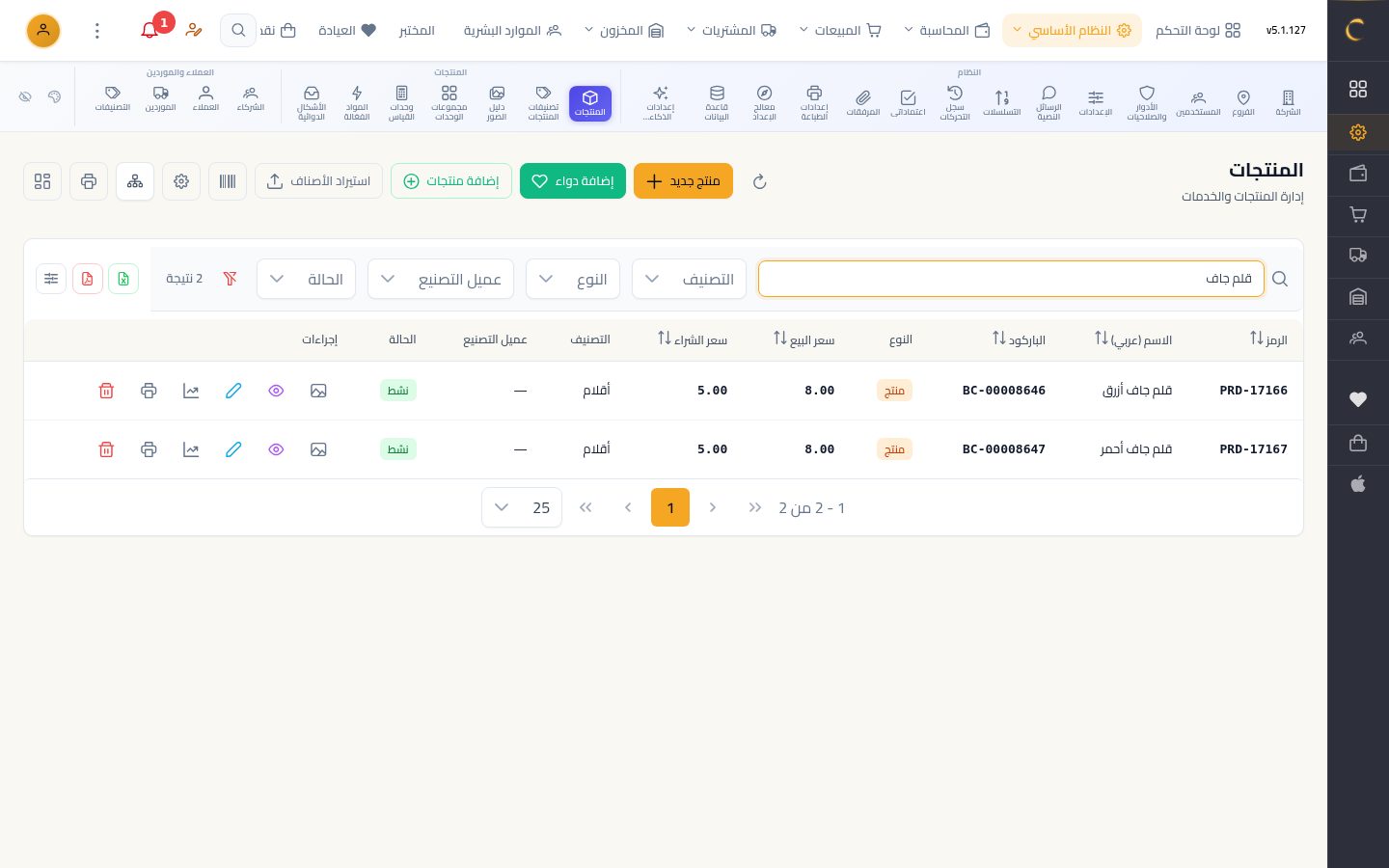
Task: Open the page size dropdown showing 25
Action: [522, 507]
